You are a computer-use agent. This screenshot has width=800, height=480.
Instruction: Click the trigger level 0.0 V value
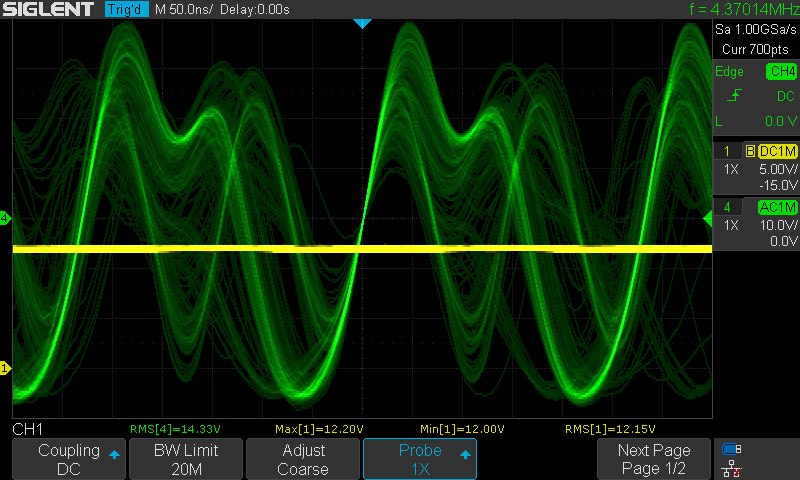[x=781, y=121]
